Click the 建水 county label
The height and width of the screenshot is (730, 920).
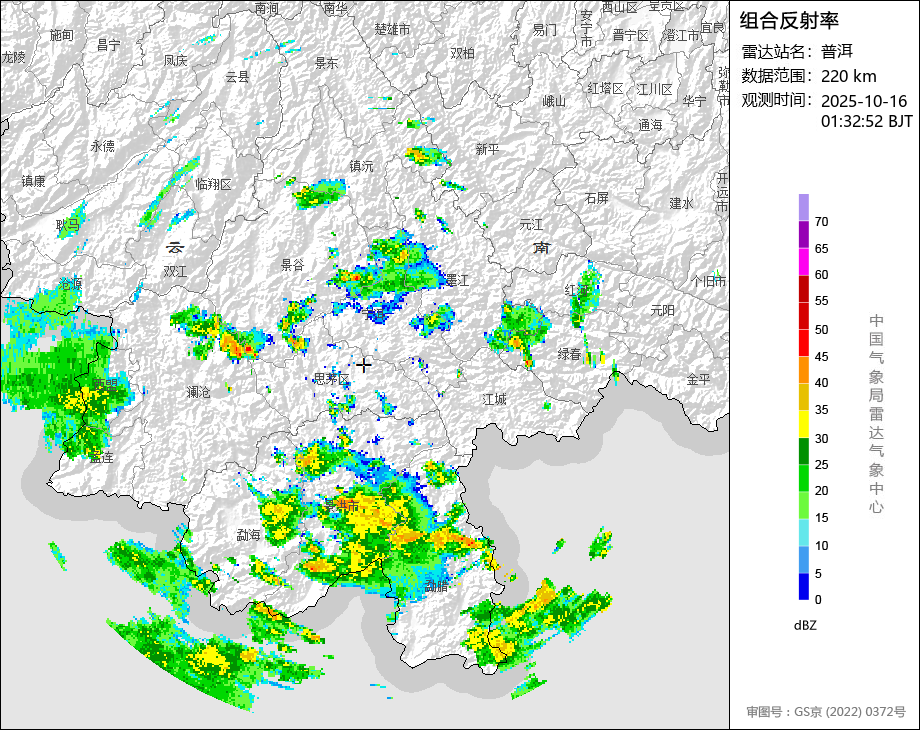681,203
